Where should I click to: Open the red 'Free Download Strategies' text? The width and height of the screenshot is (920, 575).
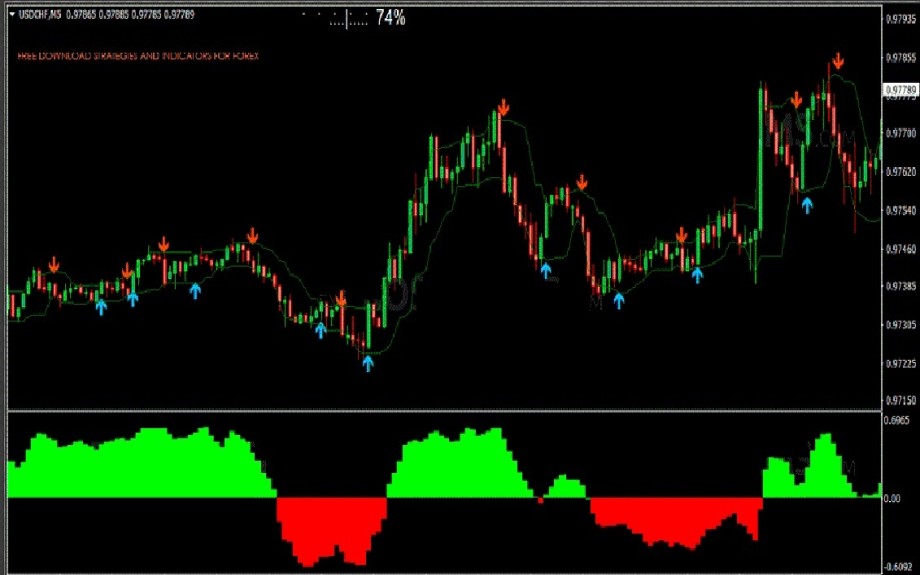tap(137, 56)
